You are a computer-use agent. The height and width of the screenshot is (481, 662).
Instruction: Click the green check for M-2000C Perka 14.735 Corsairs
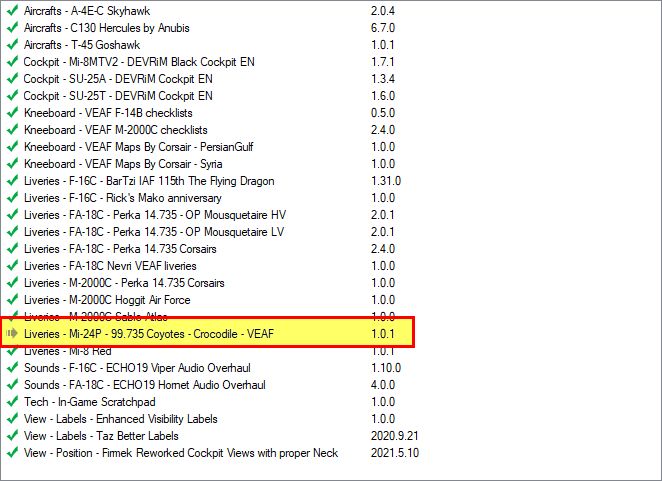pyautogui.click(x=12, y=282)
